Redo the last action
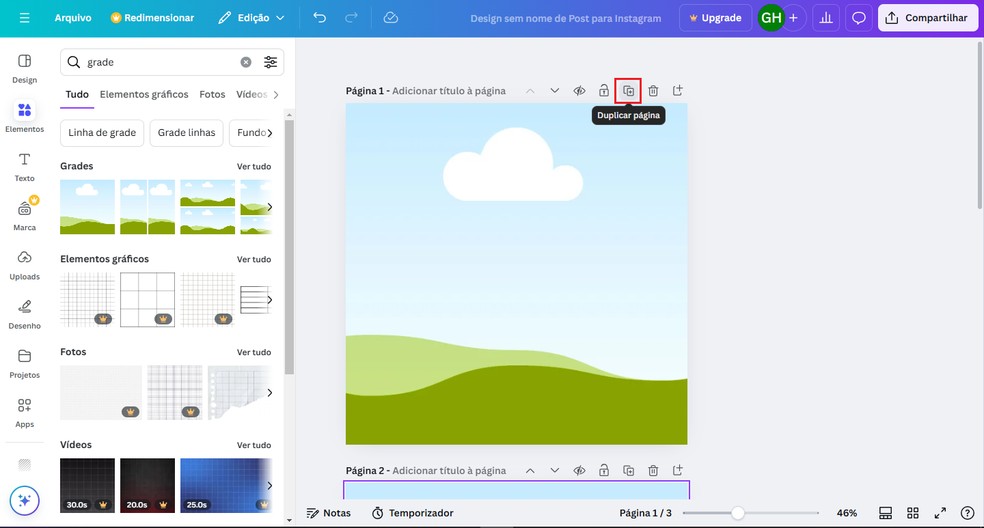The image size is (984, 528). click(351, 18)
